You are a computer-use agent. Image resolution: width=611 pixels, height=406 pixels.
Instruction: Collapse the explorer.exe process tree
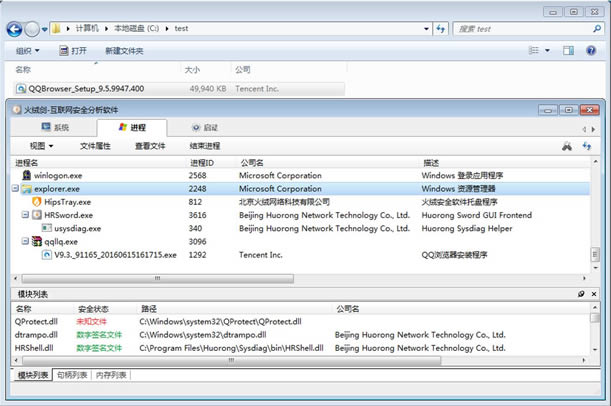pyautogui.click(x=14, y=188)
